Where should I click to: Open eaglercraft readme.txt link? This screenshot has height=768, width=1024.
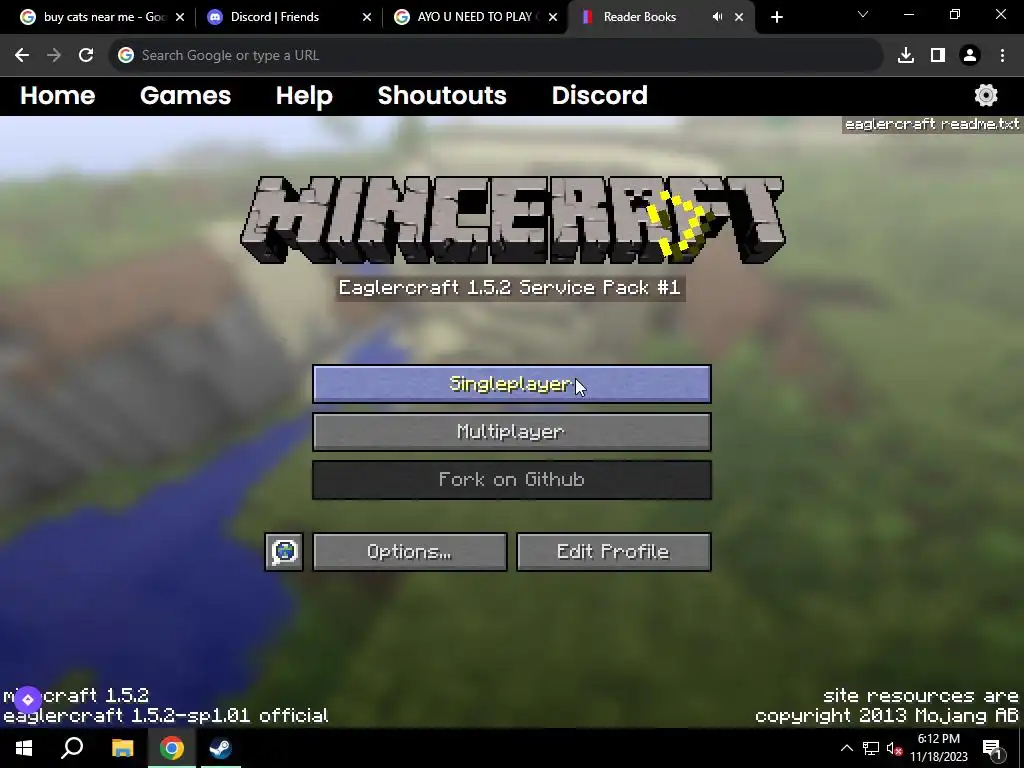(932, 124)
